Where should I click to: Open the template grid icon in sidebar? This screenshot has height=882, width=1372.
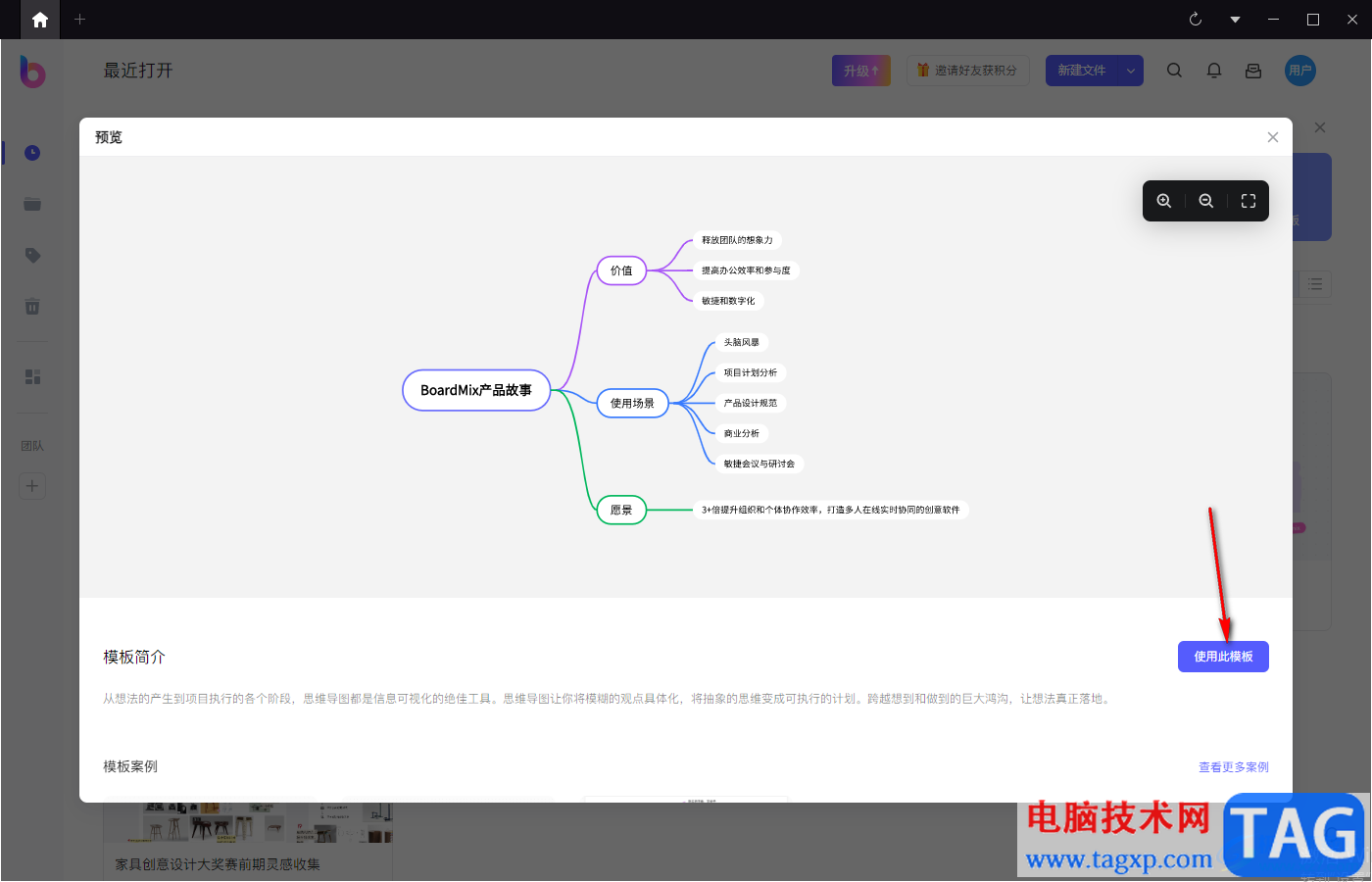click(x=32, y=377)
